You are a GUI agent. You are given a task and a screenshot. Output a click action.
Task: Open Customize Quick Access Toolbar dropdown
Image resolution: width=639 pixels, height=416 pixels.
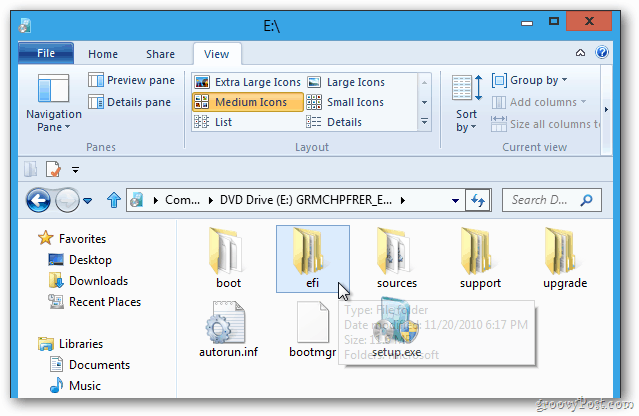click(75, 169)
